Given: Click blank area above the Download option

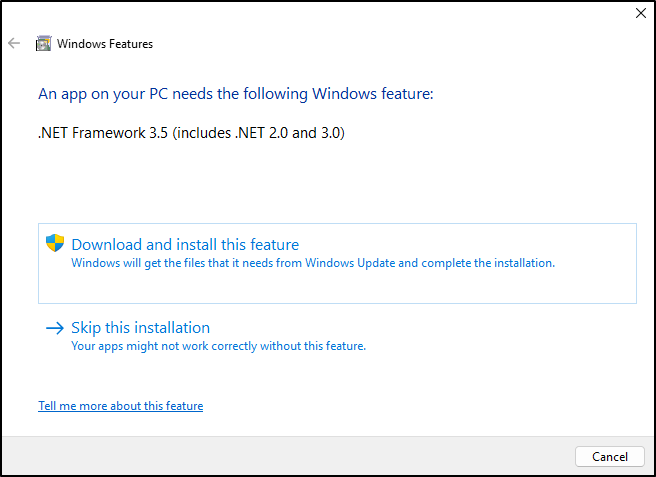Looking at the screenshot, I should tap(337, 184).
